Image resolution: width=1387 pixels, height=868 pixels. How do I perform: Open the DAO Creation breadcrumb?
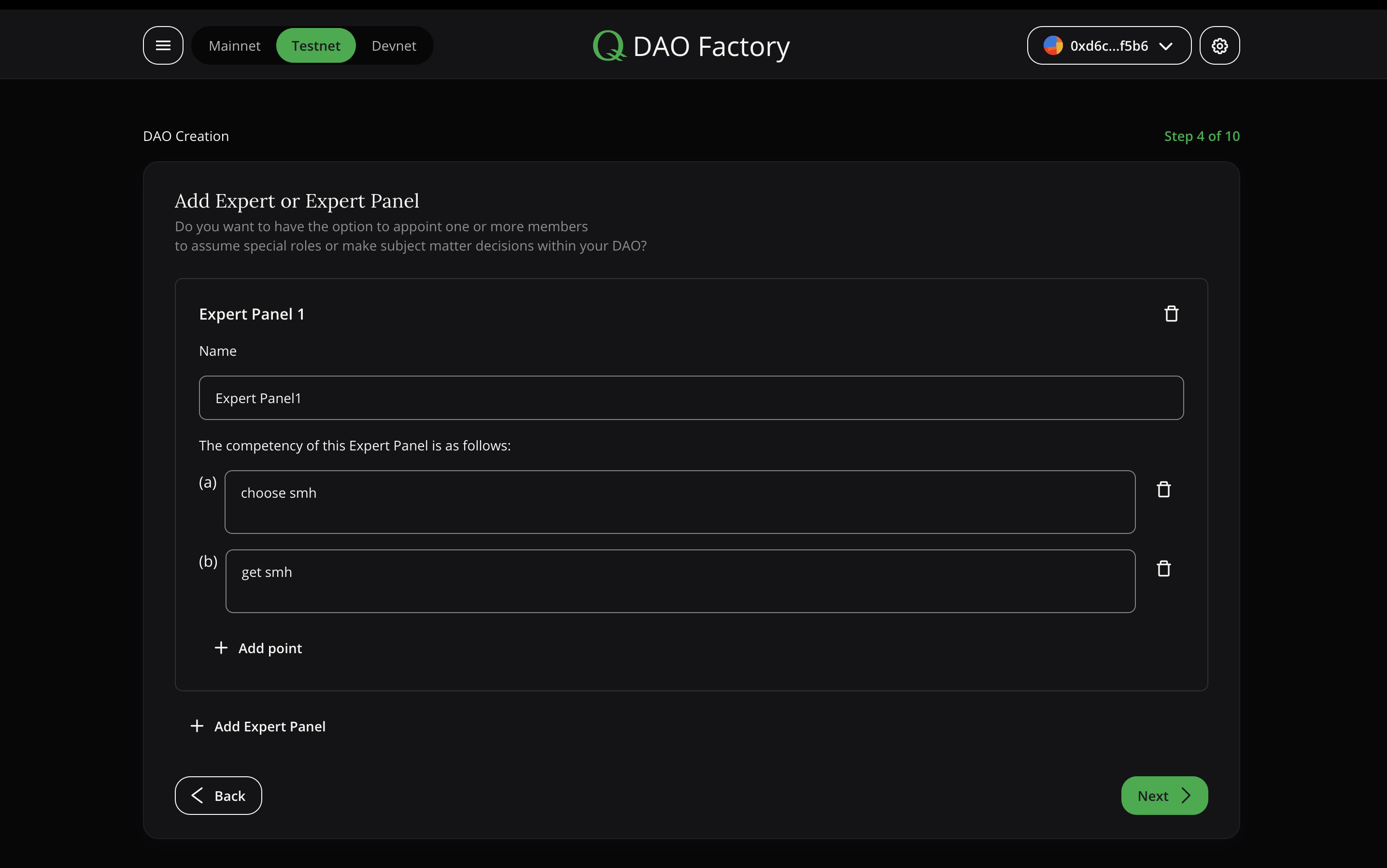pos(185,136)
